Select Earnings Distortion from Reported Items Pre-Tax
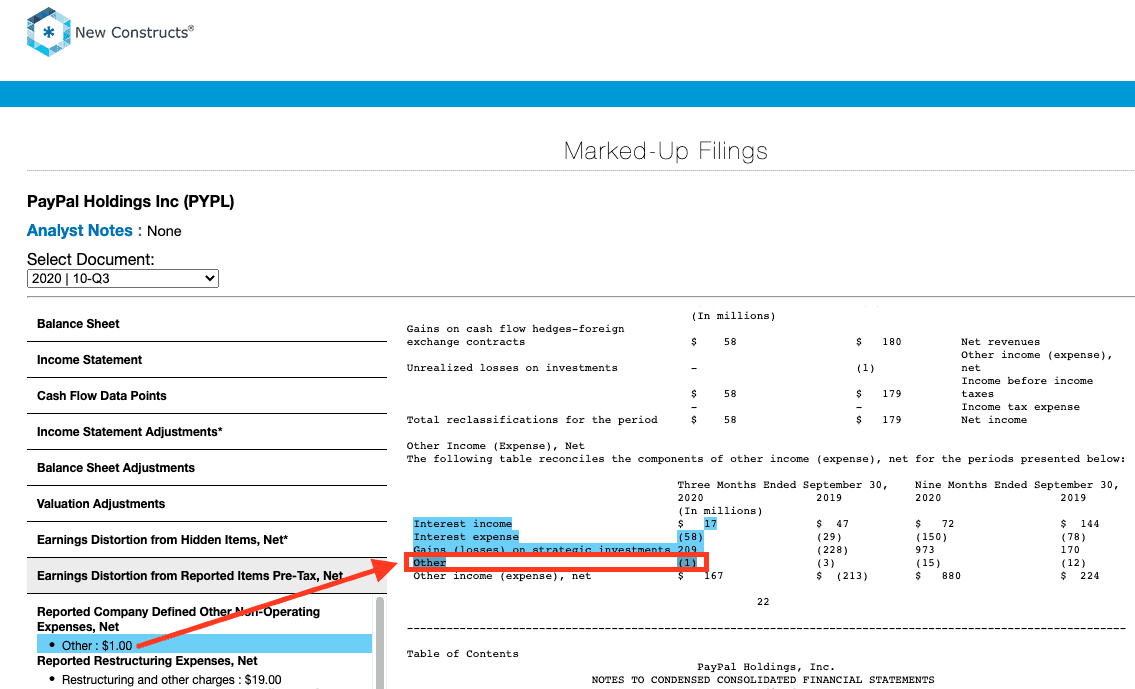The width and height of the screenshot is (1135, 689). click(207, 576)
